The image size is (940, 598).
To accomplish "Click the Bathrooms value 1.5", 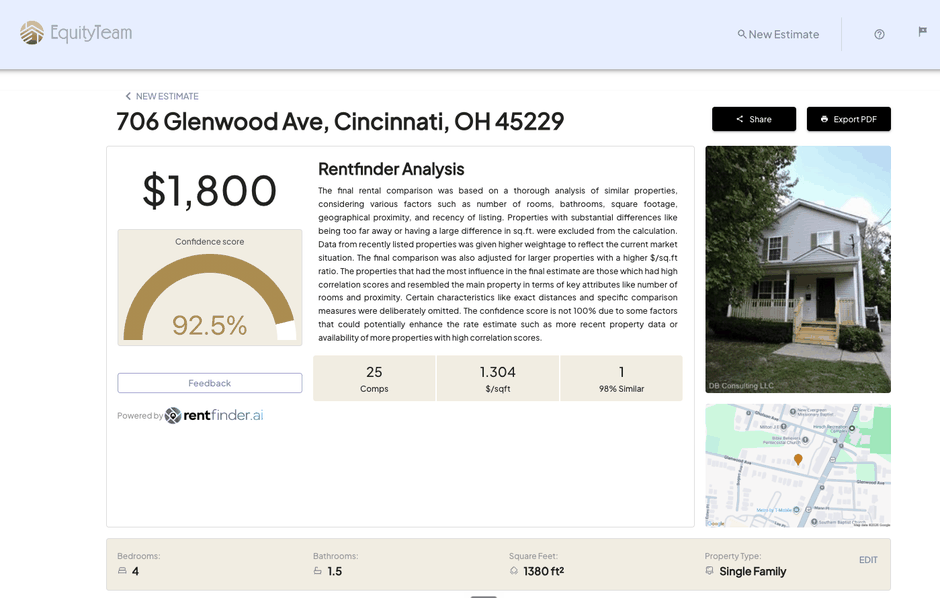I will click(335, 572).
